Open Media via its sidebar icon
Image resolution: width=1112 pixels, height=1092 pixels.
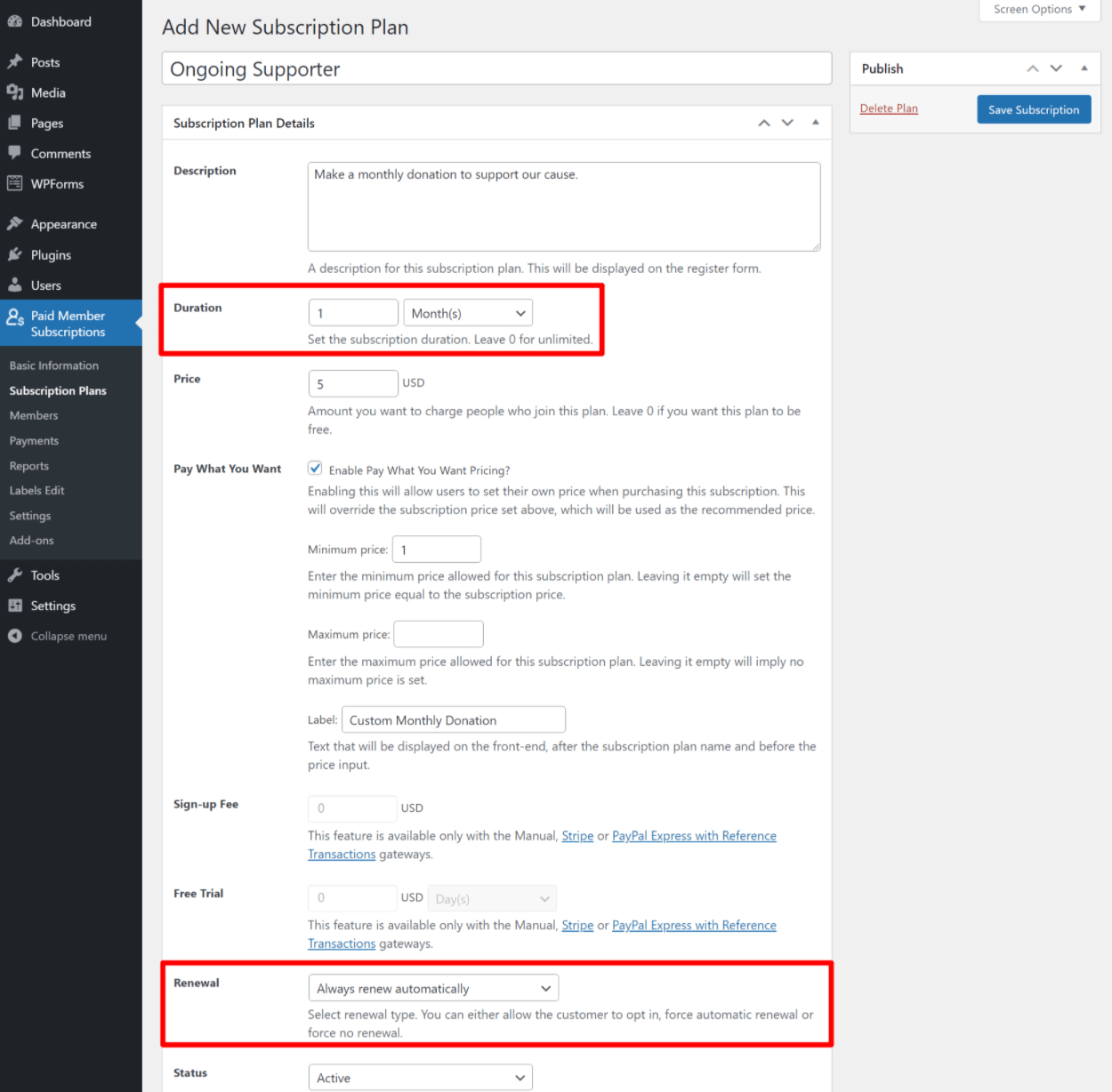15,92
